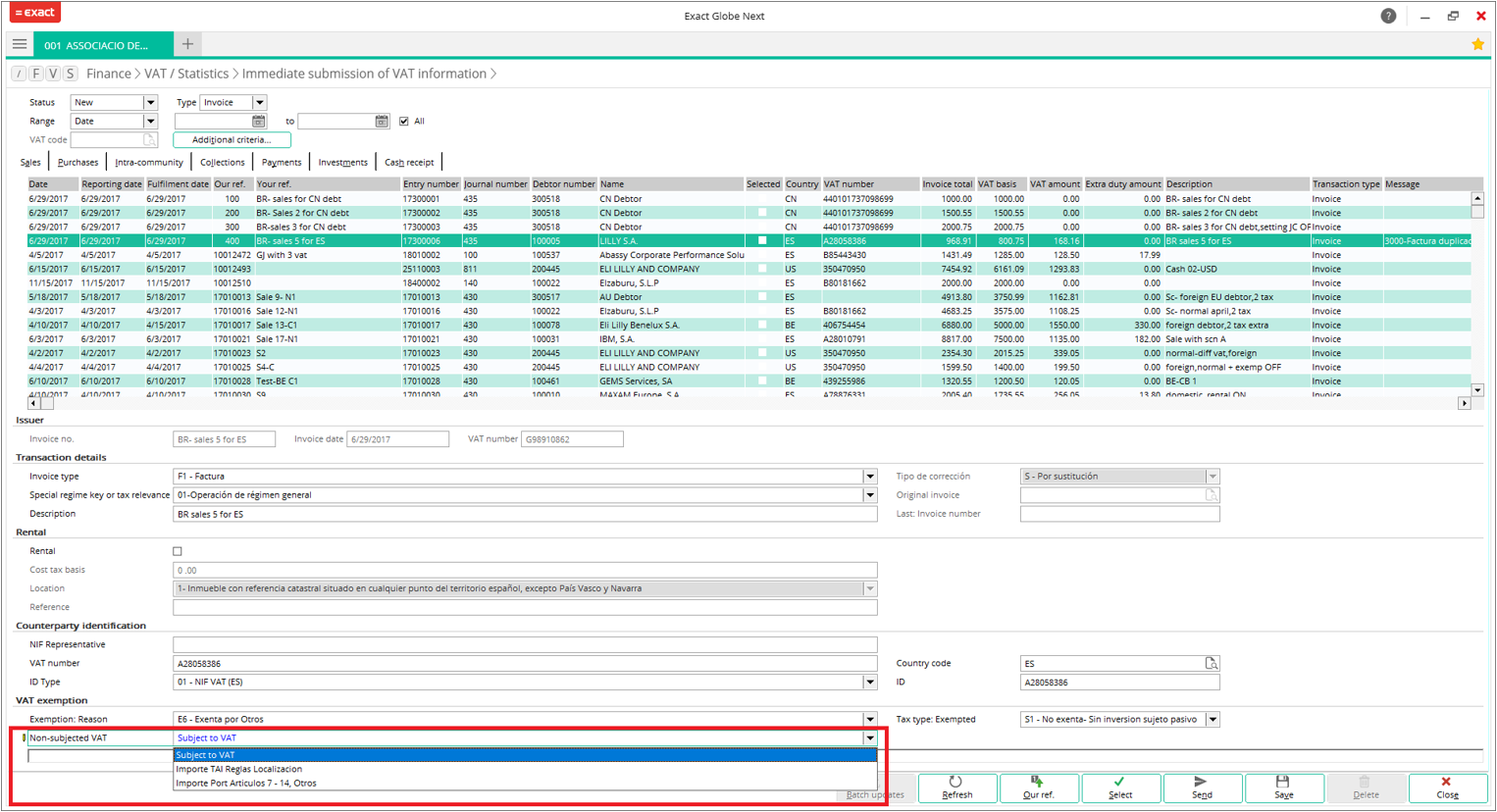Toggle the favorites star icon
Image resolution: width=1497 pixels, height=812 pixels.
pyautogui.click(x=1477, y=44)
